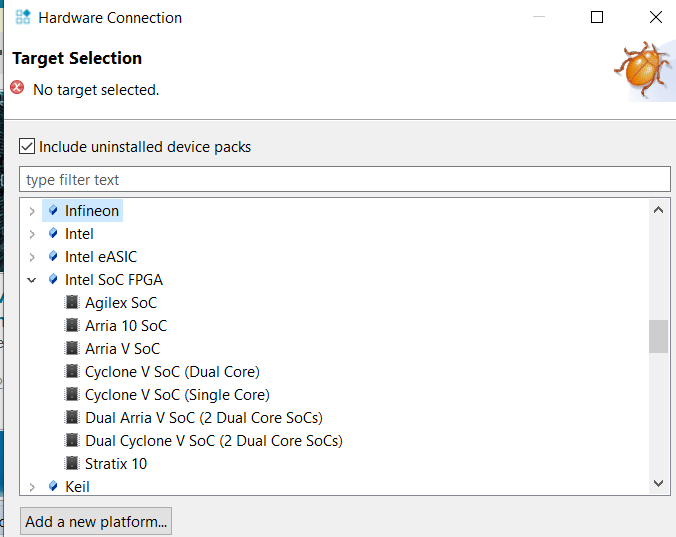Expand the Intel tree node
Image resolution: width=676 pixels, height=537 pixels.
click(x=32, y=234)
